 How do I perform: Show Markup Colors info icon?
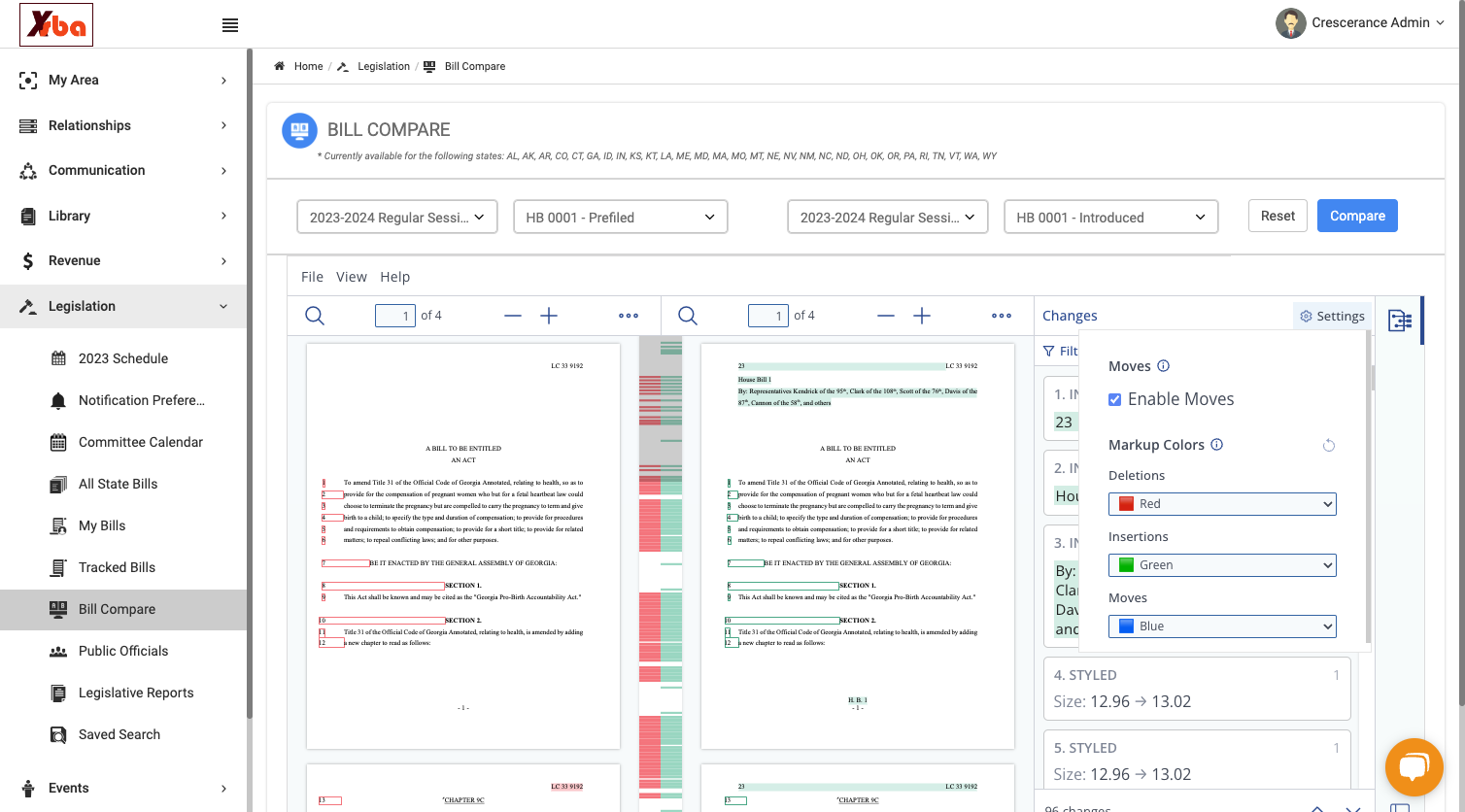1217,445
